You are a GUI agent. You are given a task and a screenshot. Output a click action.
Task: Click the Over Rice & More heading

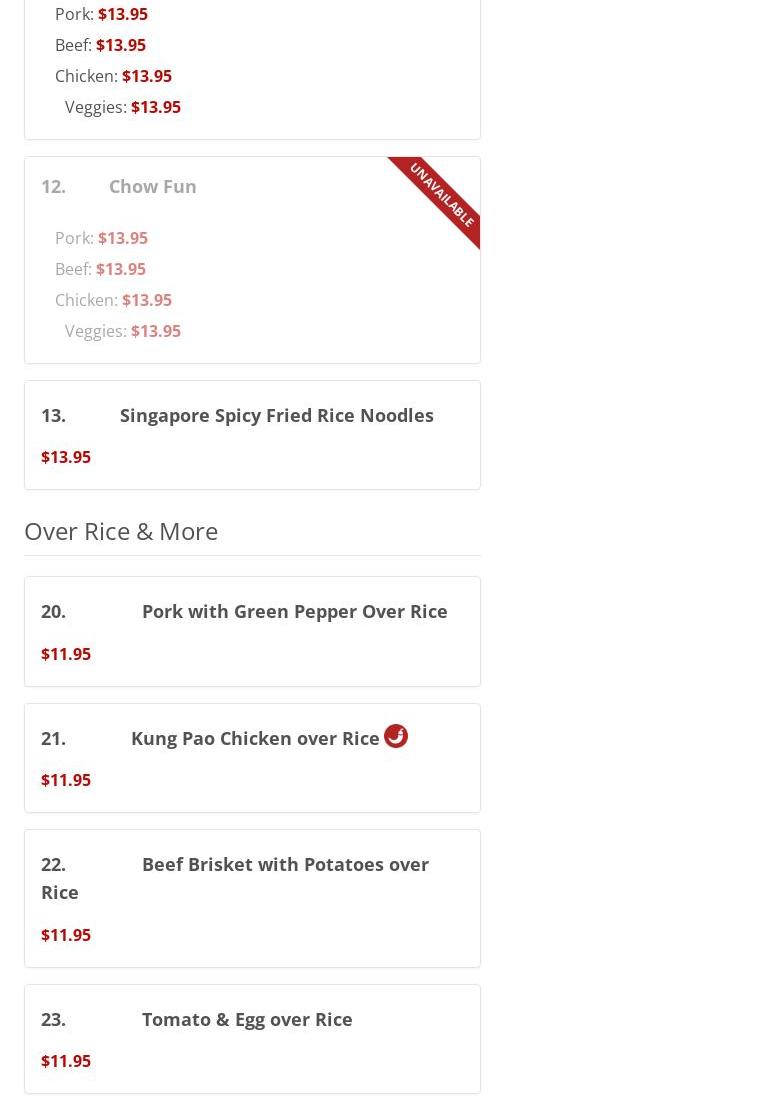pyautogui.click(x=121, y=531)
